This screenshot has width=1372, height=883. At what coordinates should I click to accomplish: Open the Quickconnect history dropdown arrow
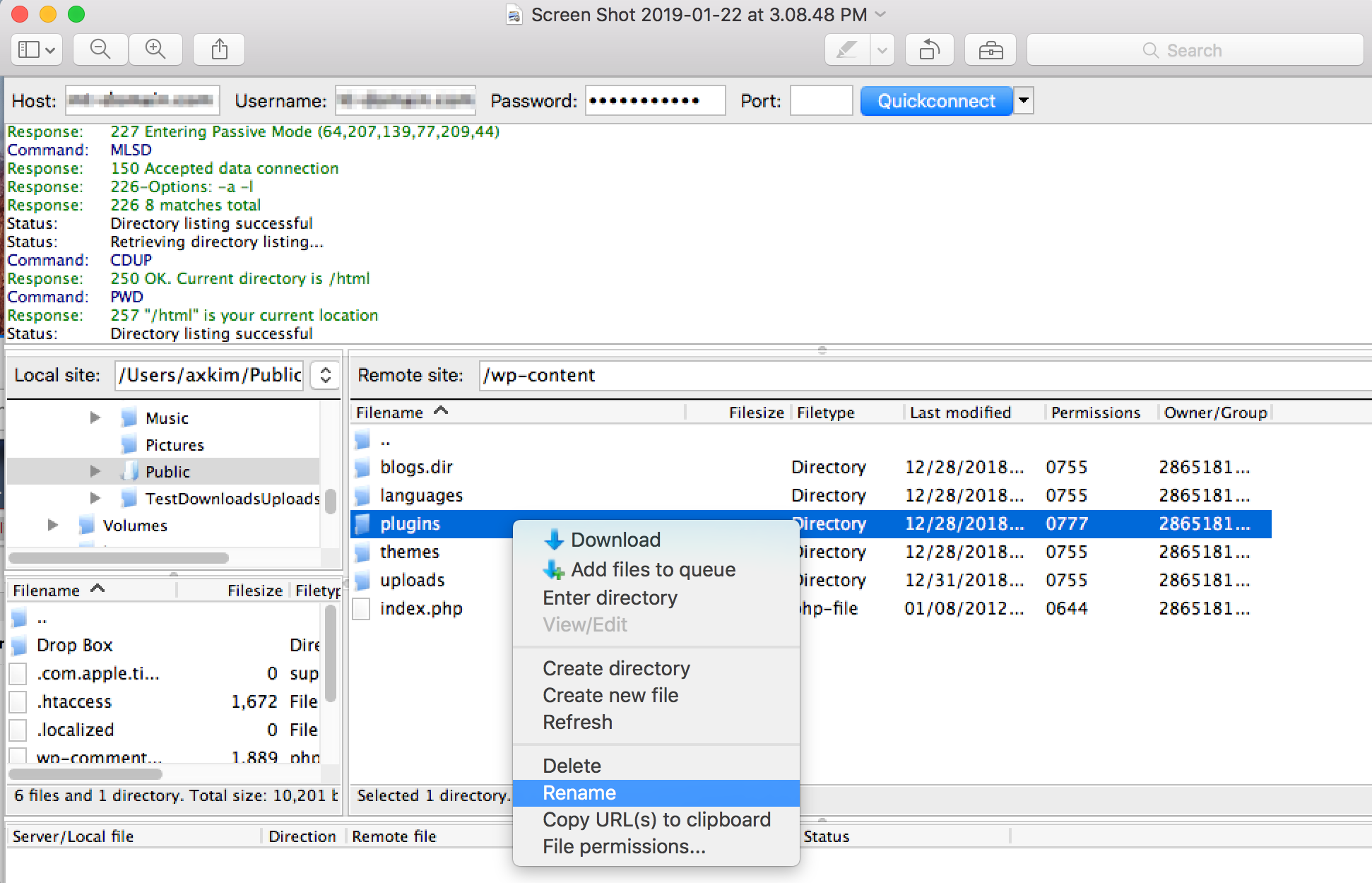coord(1024,101)
